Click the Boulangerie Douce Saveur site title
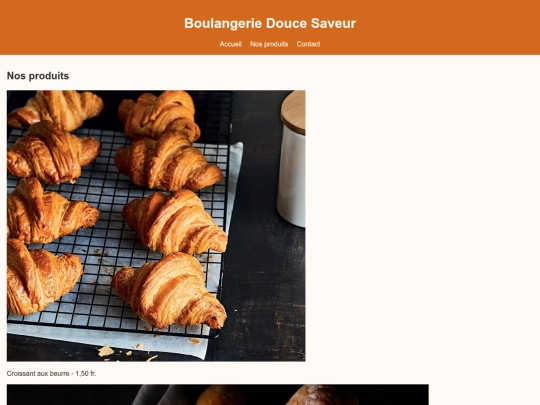The image size is (540, 405). click(270, 23)
